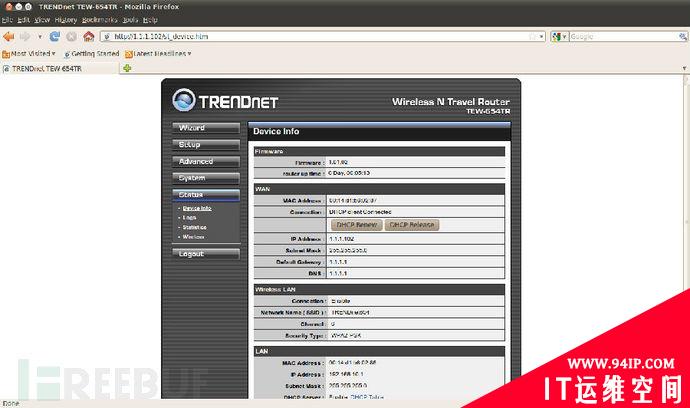Go home via the house icon

(89, 37)
